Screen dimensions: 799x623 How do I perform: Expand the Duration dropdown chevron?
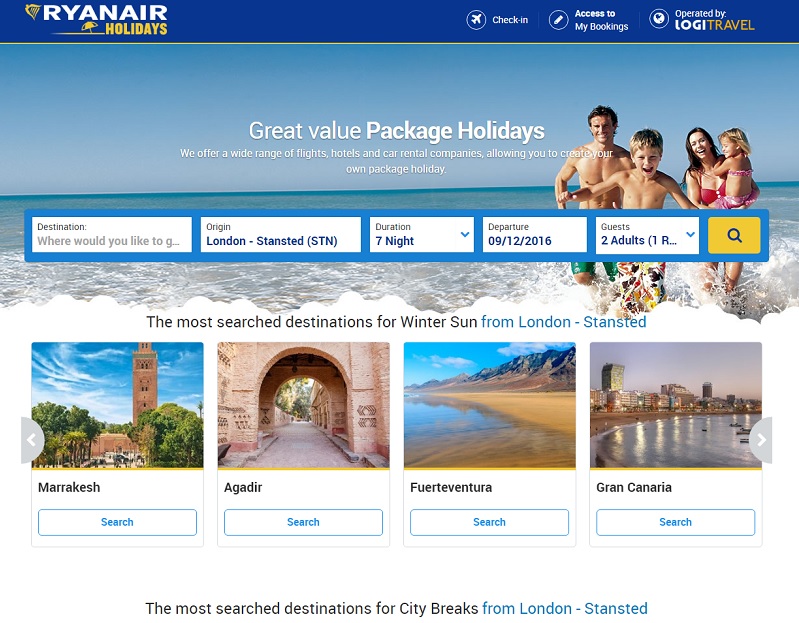[x=465, y=234]
